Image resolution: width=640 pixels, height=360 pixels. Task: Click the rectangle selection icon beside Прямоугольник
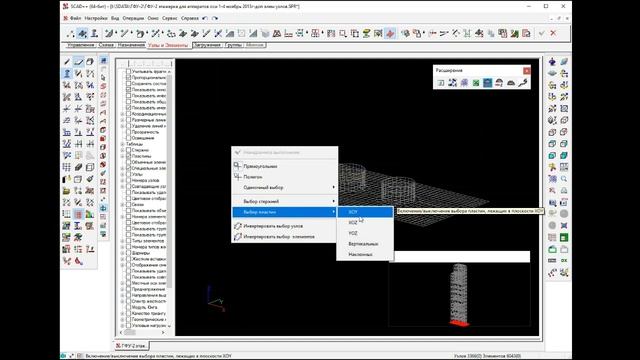coord(238,166)
